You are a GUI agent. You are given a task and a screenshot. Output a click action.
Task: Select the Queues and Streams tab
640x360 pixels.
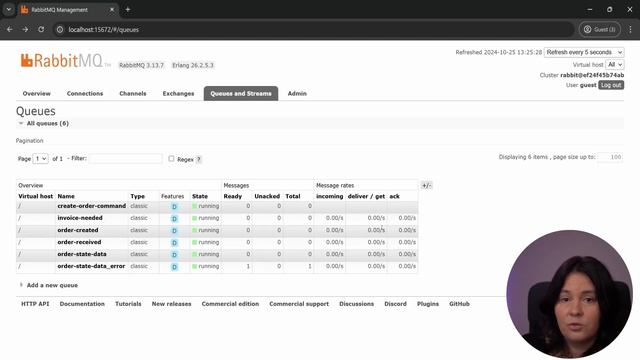pyautogui.click(x=241, y=93)
